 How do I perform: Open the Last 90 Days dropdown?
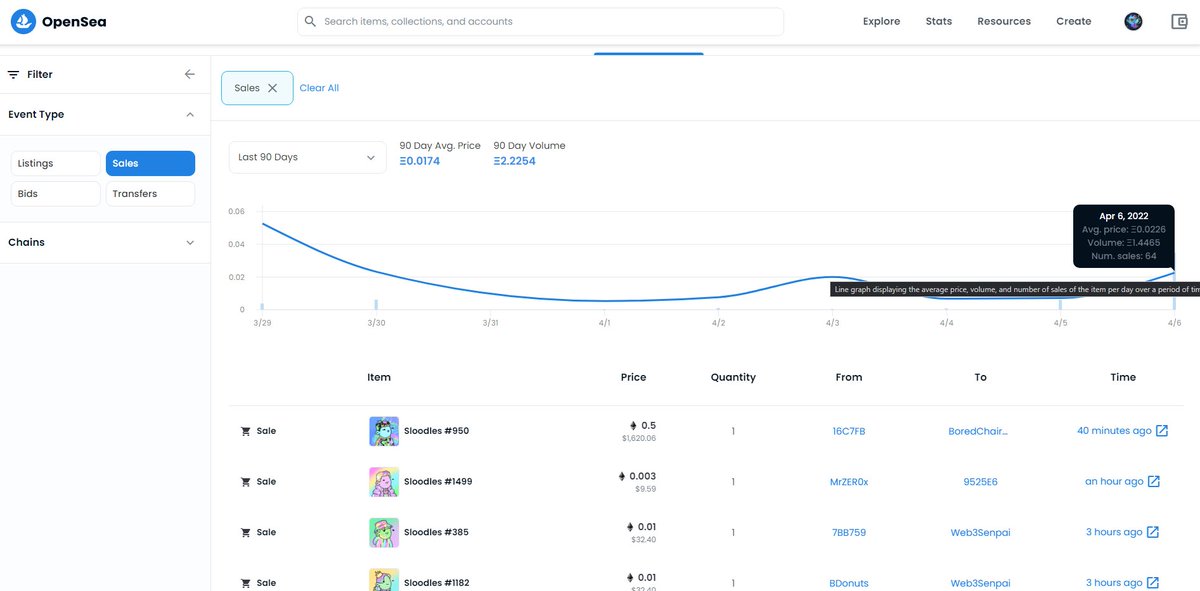coord(308,157)
